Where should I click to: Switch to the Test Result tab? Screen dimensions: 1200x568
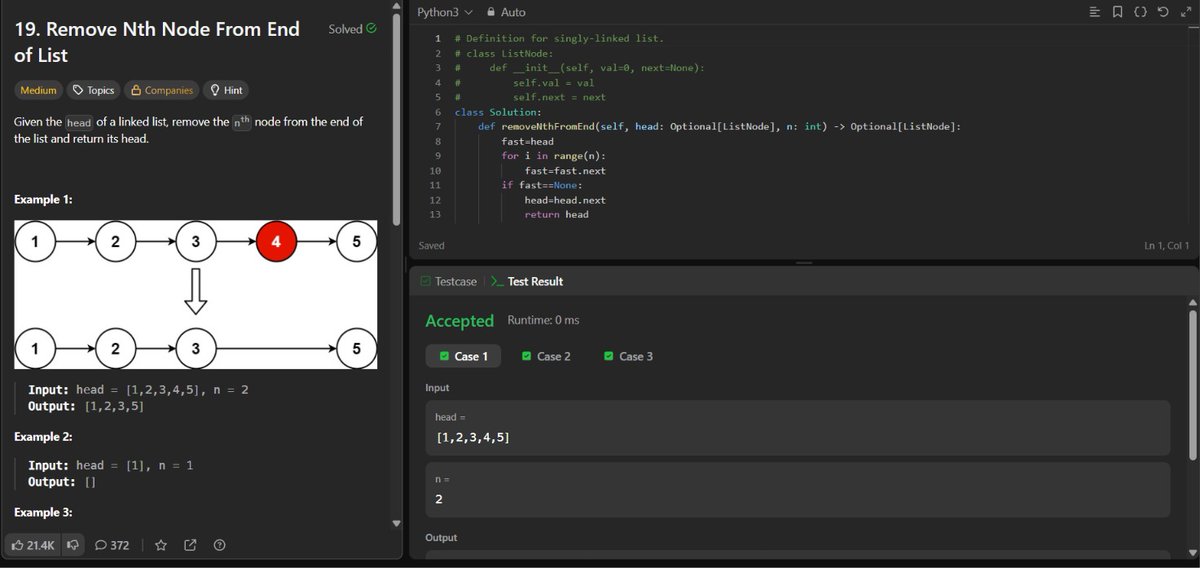(528, 281)
